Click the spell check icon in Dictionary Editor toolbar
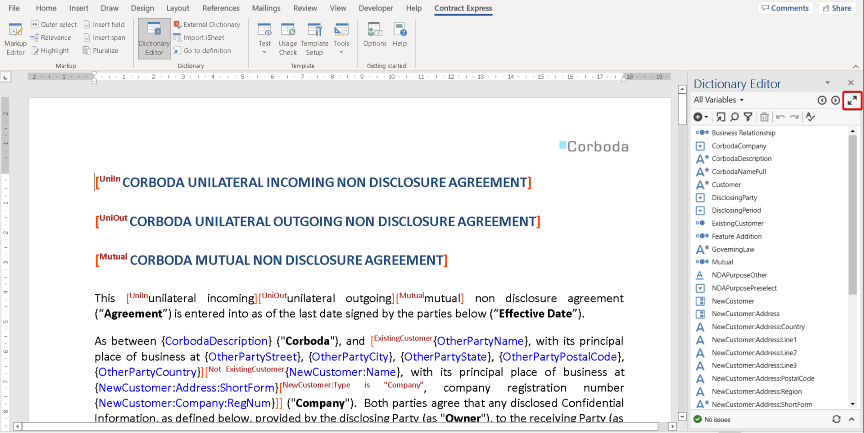Screen dimensions: 864x433 811,117
